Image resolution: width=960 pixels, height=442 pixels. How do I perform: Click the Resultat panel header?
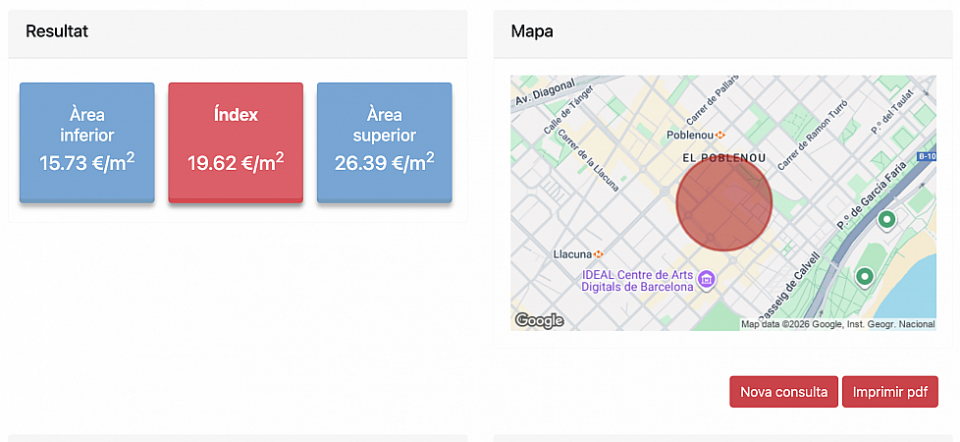tap(57, 31)
